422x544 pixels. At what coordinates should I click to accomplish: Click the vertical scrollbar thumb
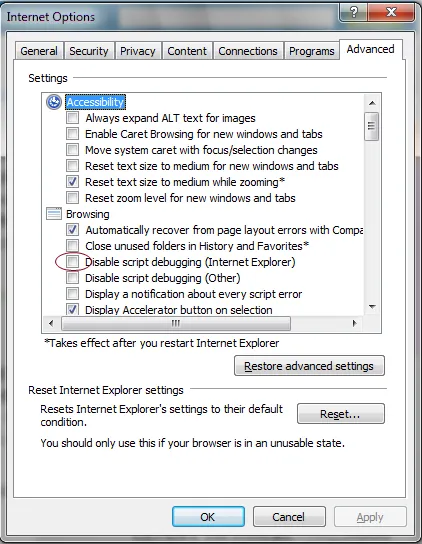coord(372,126)
